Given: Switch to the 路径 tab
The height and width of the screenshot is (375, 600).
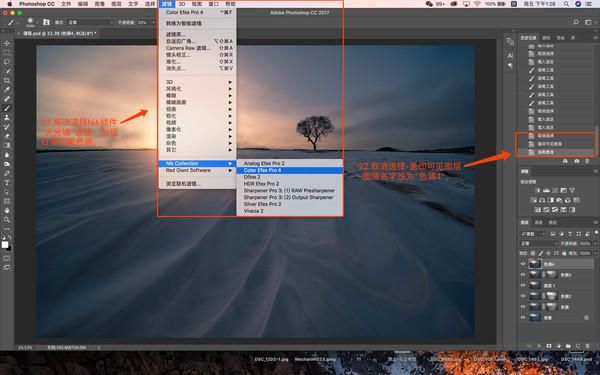Looking at the screenshot, I should pos(553,222).
